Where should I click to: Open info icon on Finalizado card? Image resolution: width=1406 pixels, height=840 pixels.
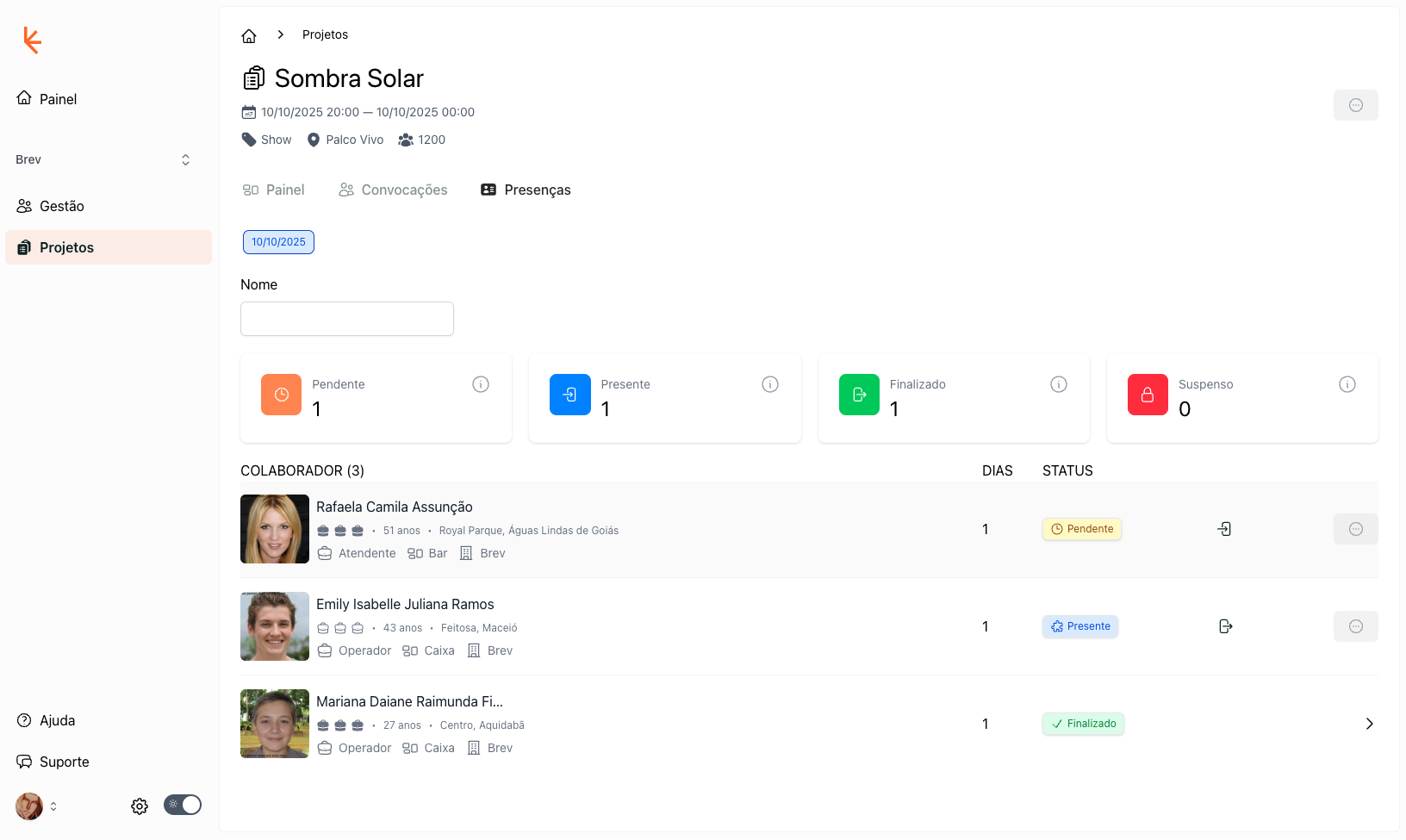click(1059, 384)
